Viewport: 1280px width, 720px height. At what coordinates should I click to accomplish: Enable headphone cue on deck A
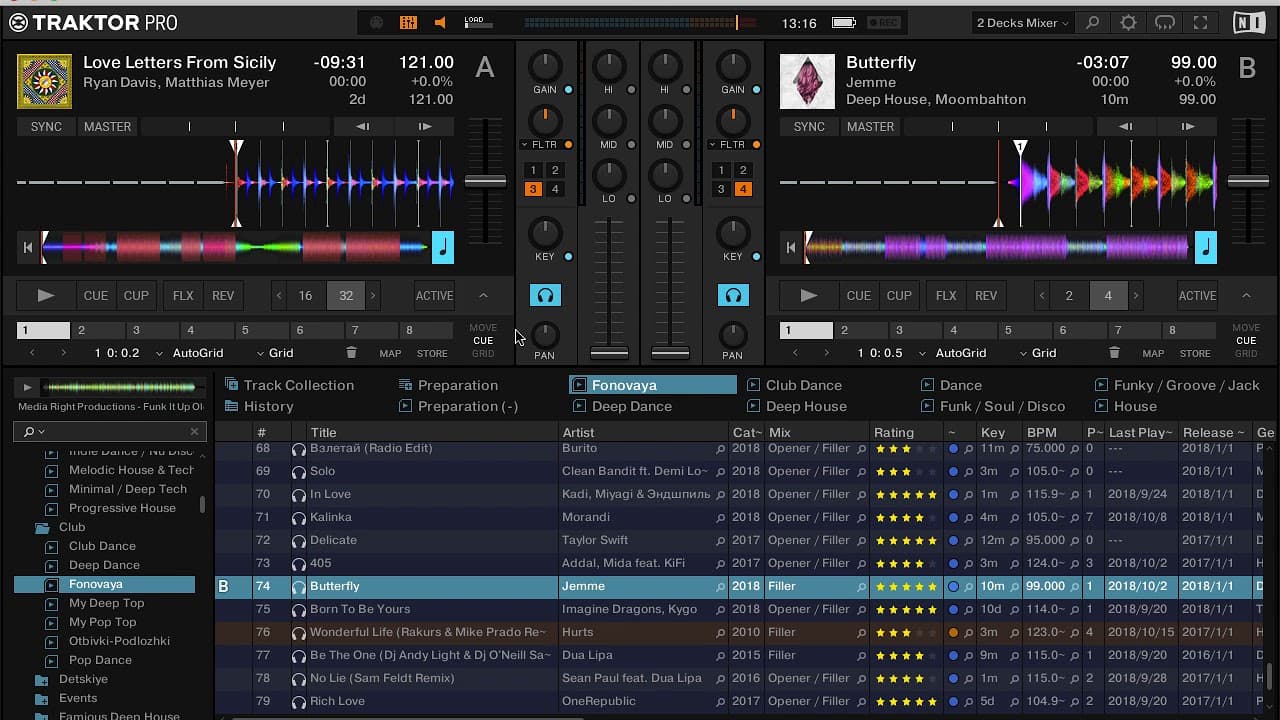tap(545, 295)
